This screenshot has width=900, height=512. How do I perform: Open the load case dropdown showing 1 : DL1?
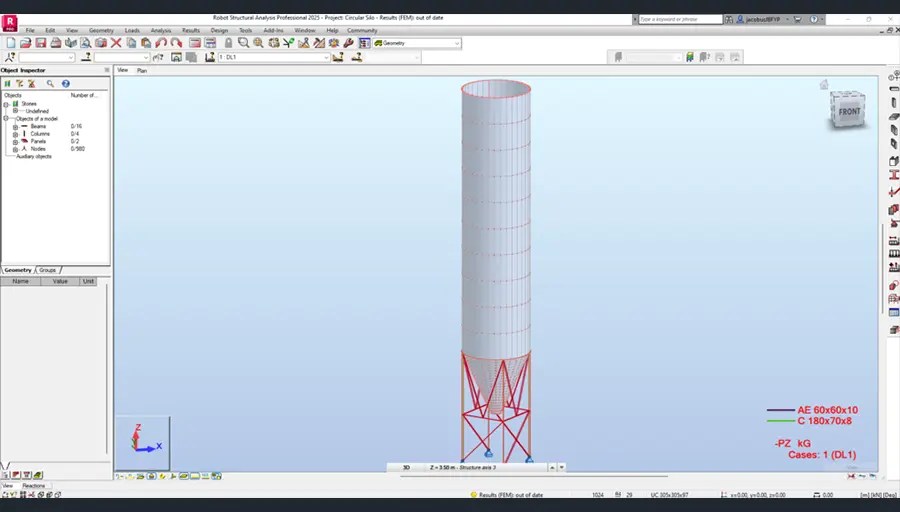(x=325, y=57)
